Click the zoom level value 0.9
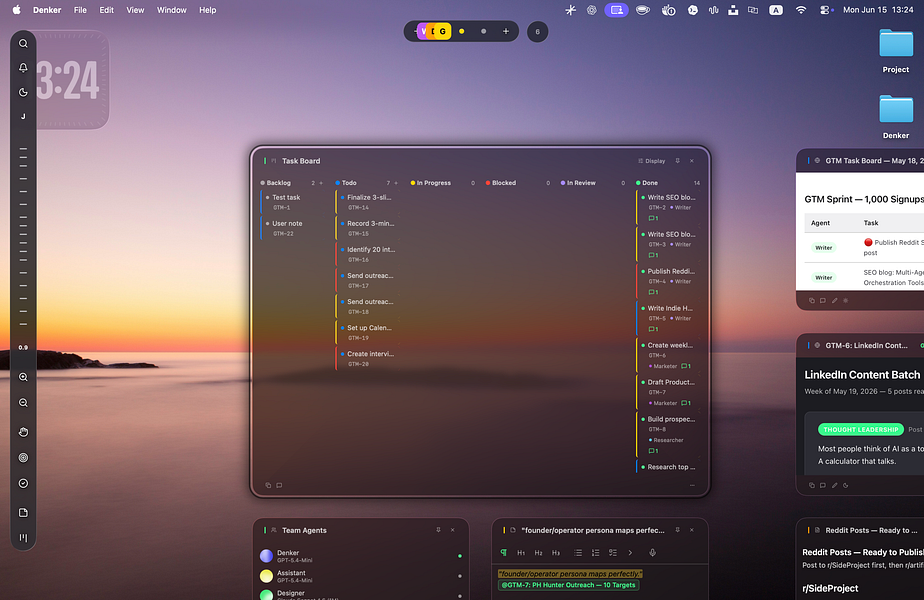 pos(23,348)
